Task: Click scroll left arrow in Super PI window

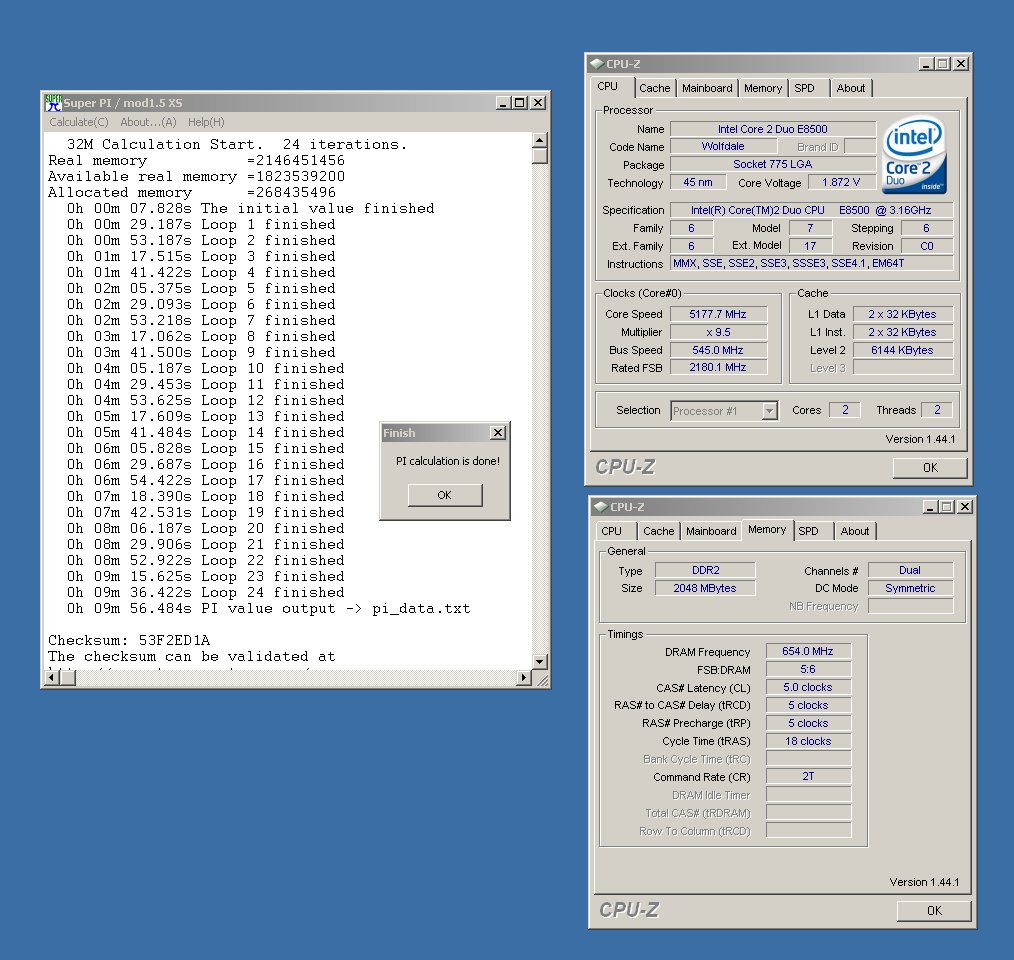Action: coord(52,677)
